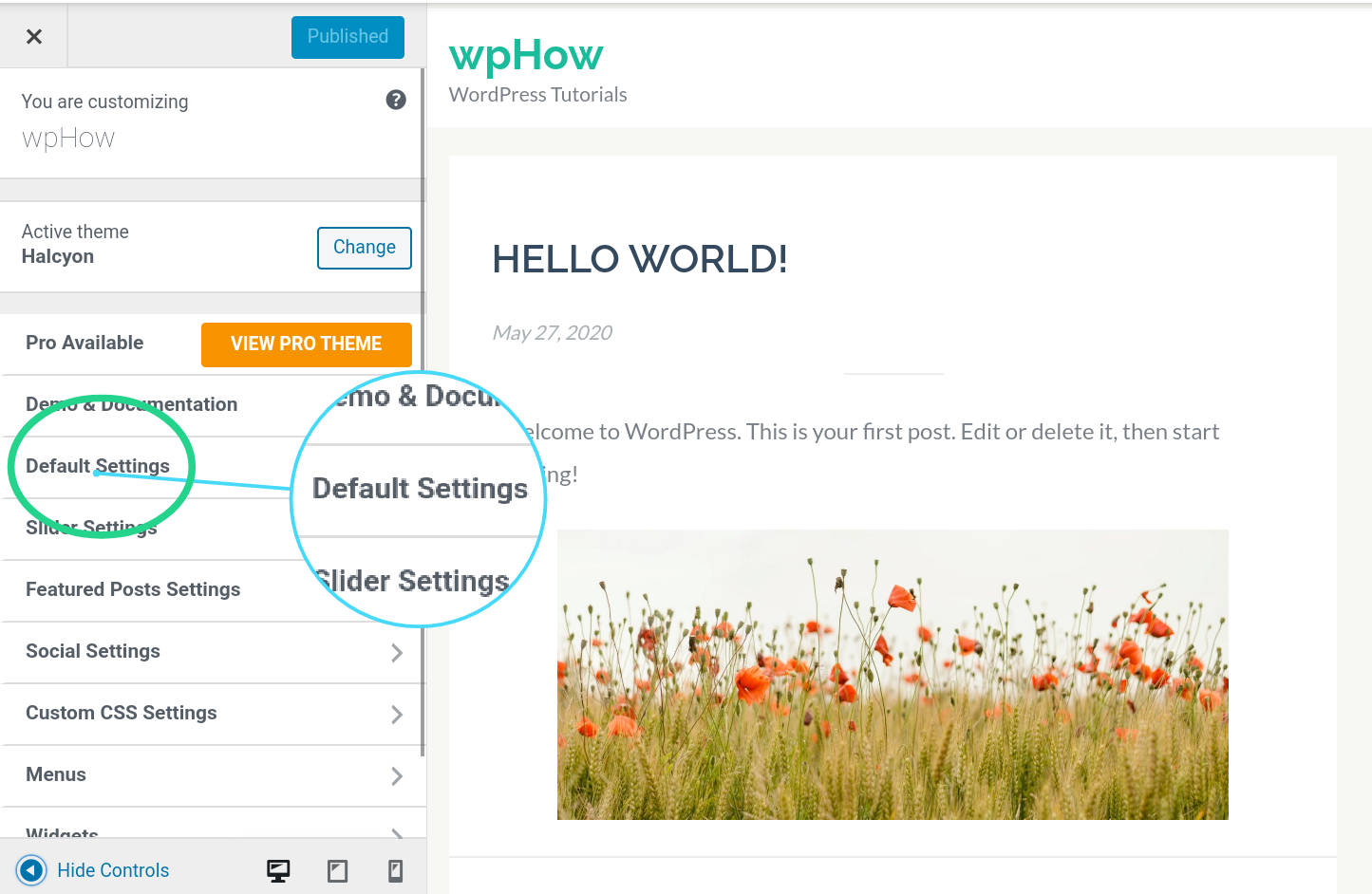This screenshot has height=894, width=1372.
Task: Click Change to switch the Halcyon theme
Action: [x=364, y=247]
